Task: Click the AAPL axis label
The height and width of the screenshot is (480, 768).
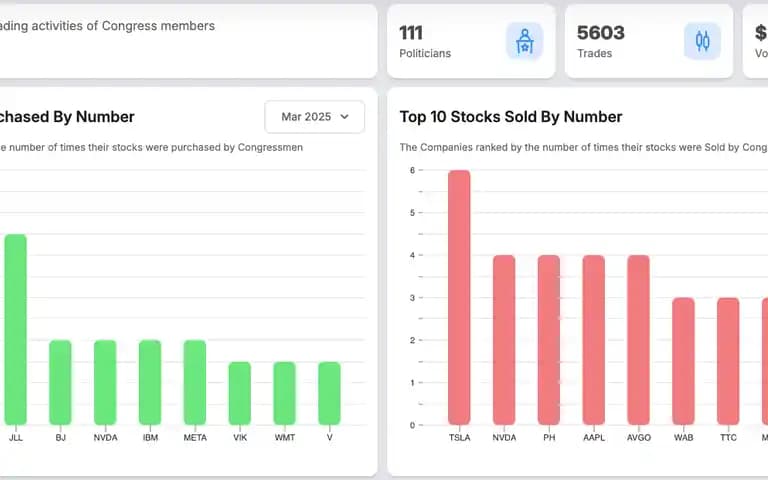Action: [594, 437]
